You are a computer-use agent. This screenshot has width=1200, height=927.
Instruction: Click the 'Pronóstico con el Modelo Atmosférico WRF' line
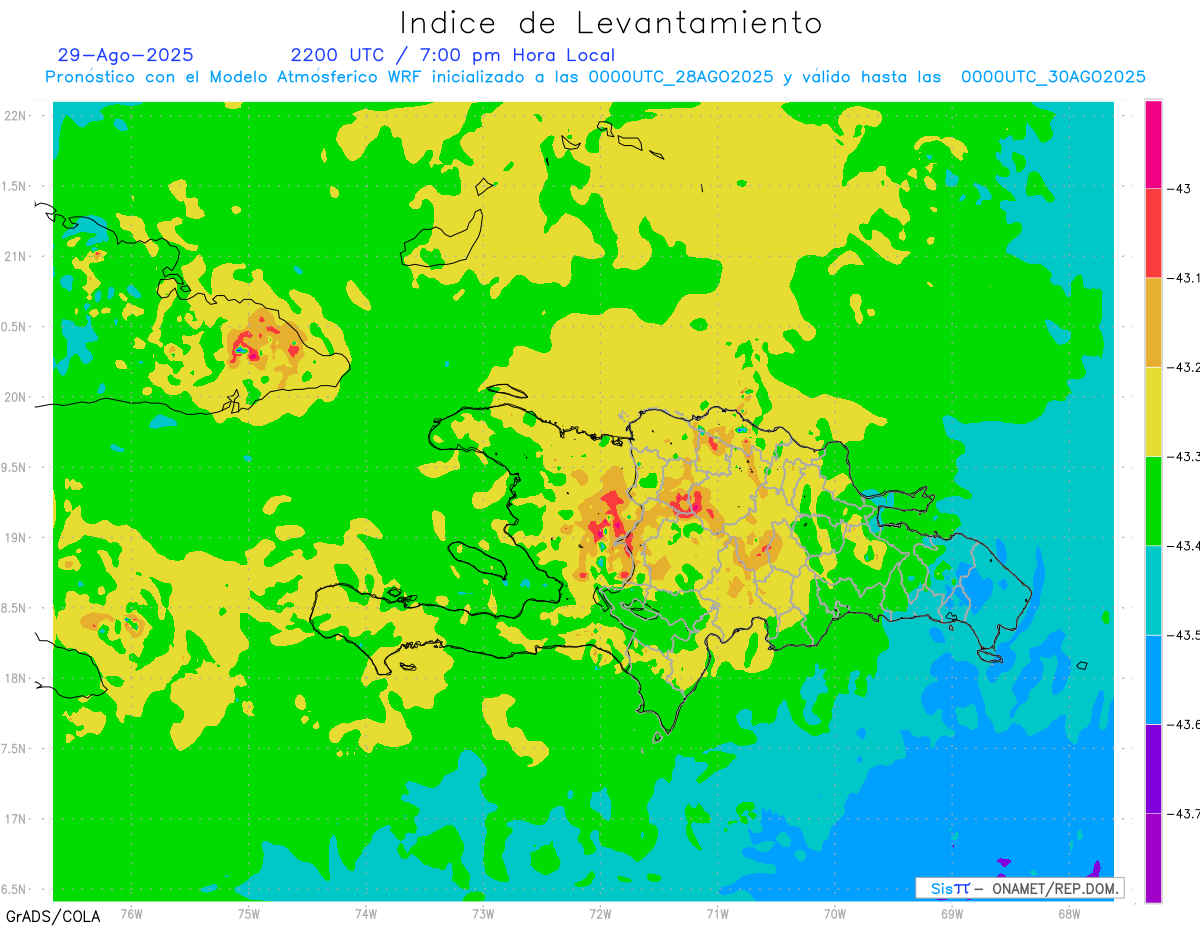point(595,77)
